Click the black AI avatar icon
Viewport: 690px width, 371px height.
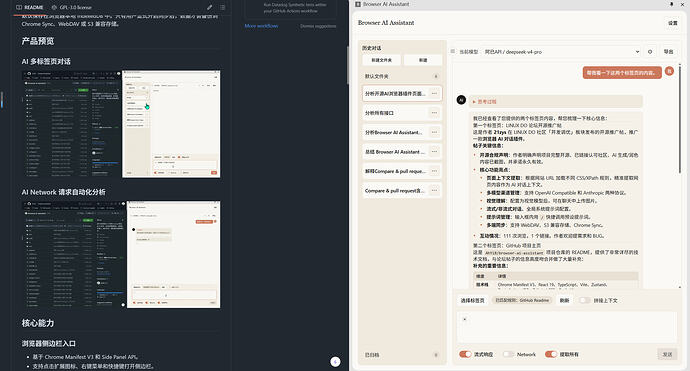(x=461, y=100)
